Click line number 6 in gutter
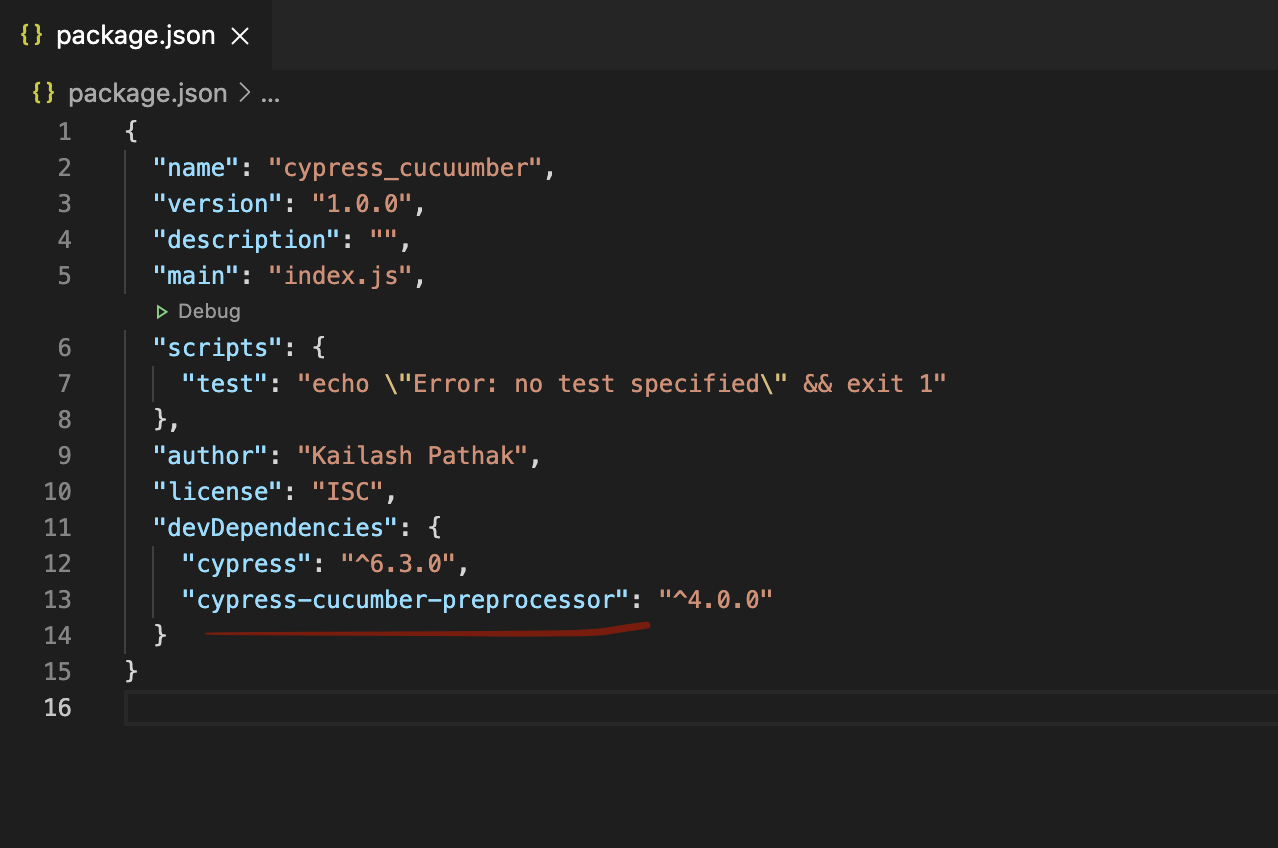 (x=65, y=348)
